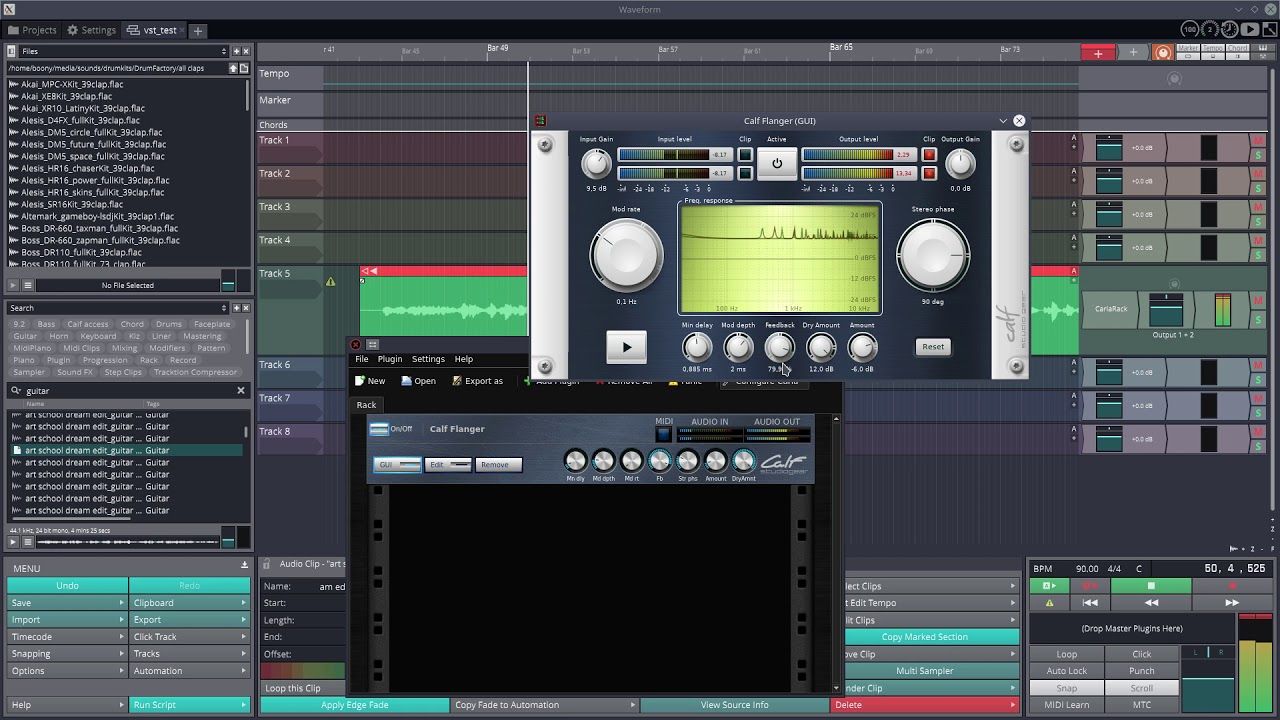Toggle the Snap option
Viewport: 1280px width, 720px height.
coord(1066,688)
